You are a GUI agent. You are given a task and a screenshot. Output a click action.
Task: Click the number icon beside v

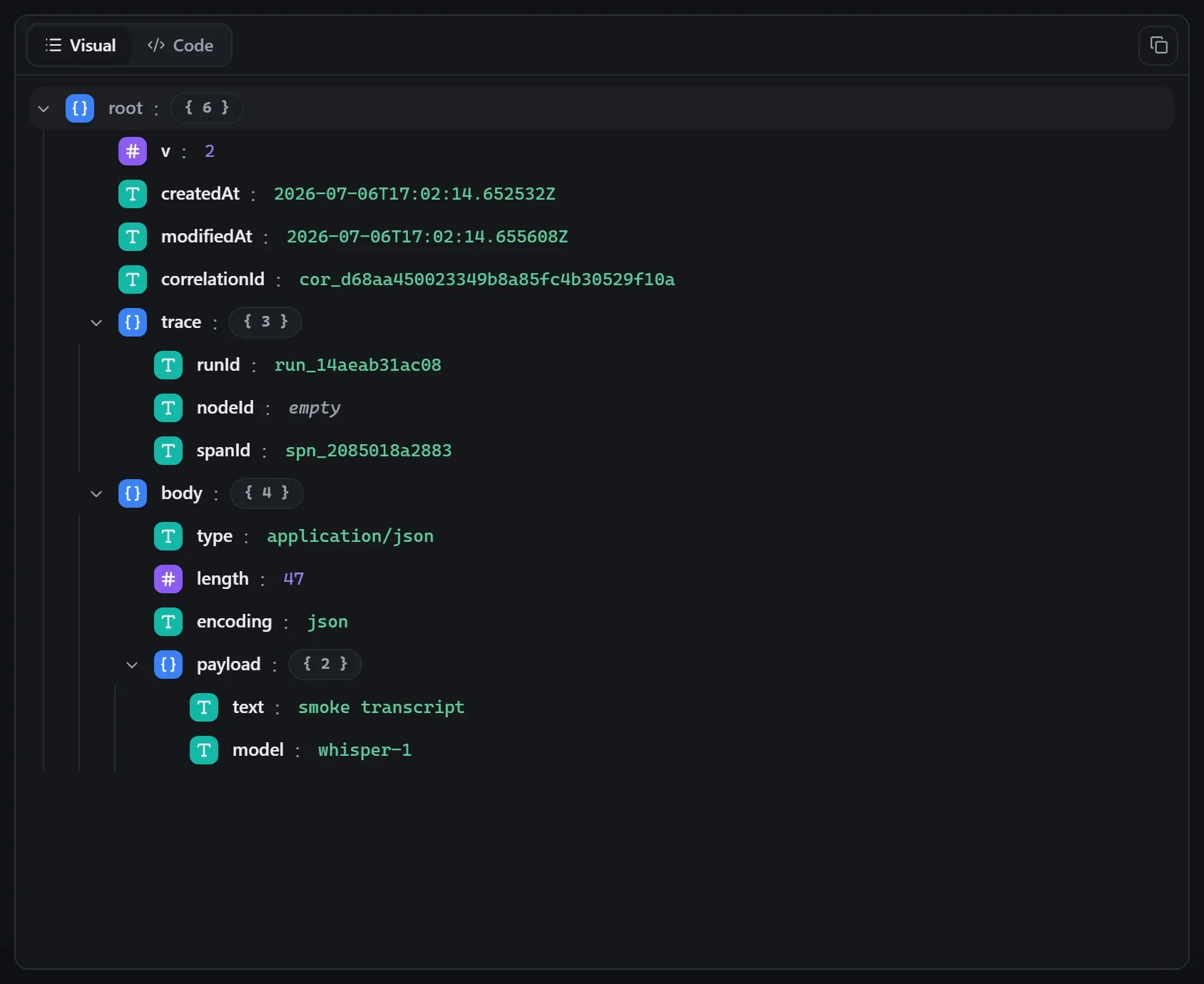pyautogui.click(x=133, y=151)
